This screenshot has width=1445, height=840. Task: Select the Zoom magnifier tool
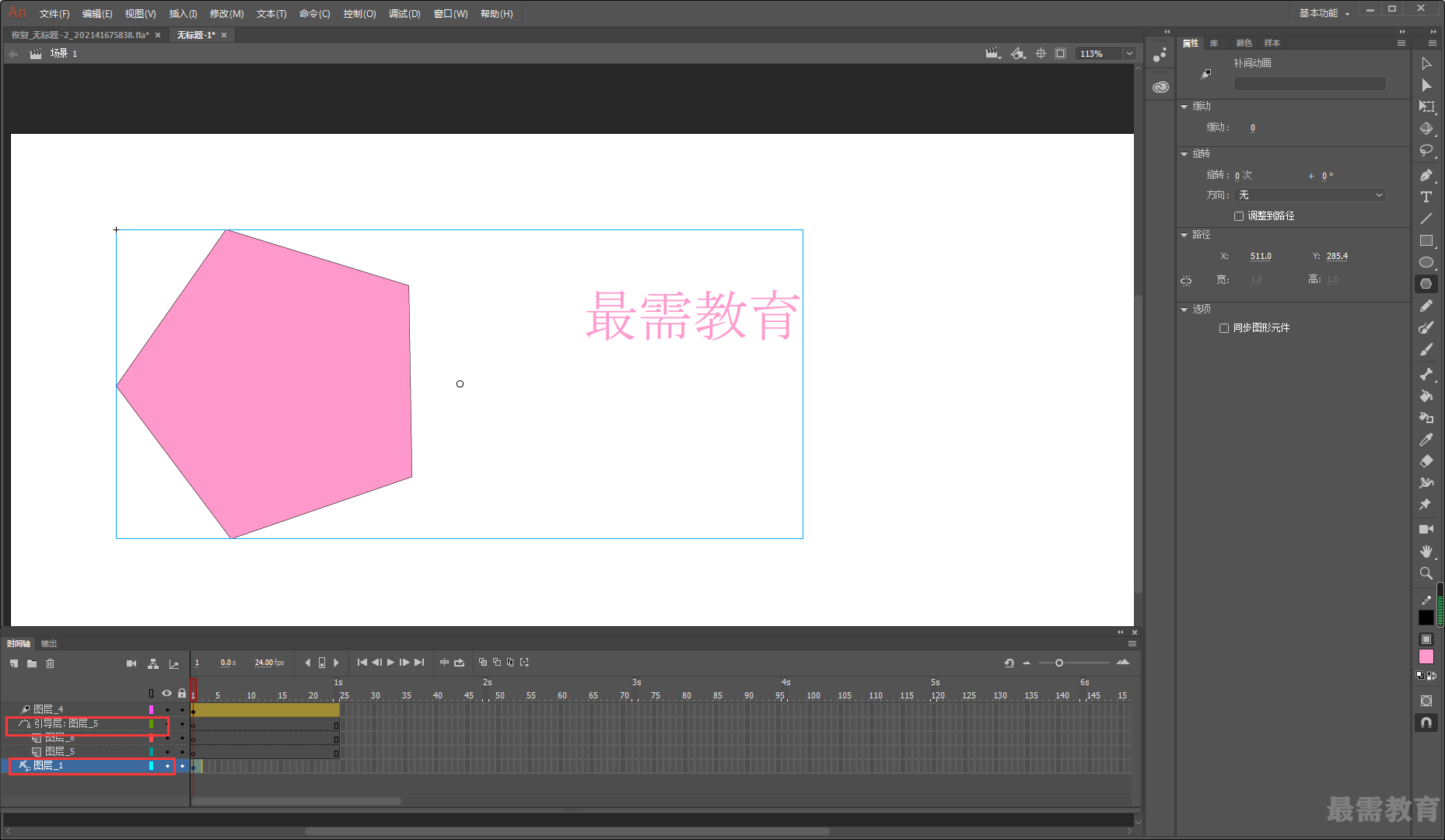[x=1426, y=573]
